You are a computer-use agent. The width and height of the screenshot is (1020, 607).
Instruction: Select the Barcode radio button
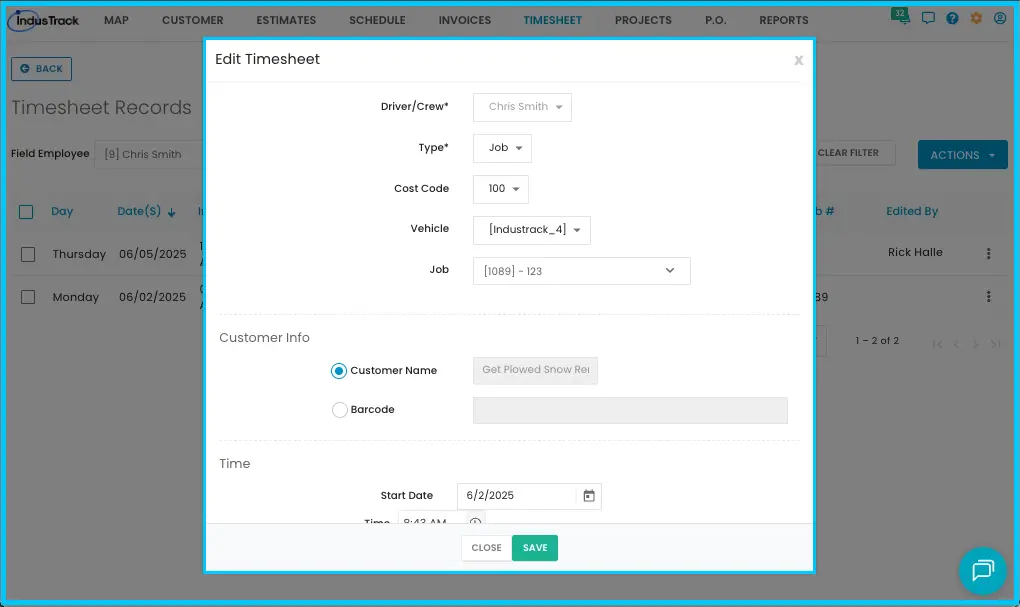(339, 410)
